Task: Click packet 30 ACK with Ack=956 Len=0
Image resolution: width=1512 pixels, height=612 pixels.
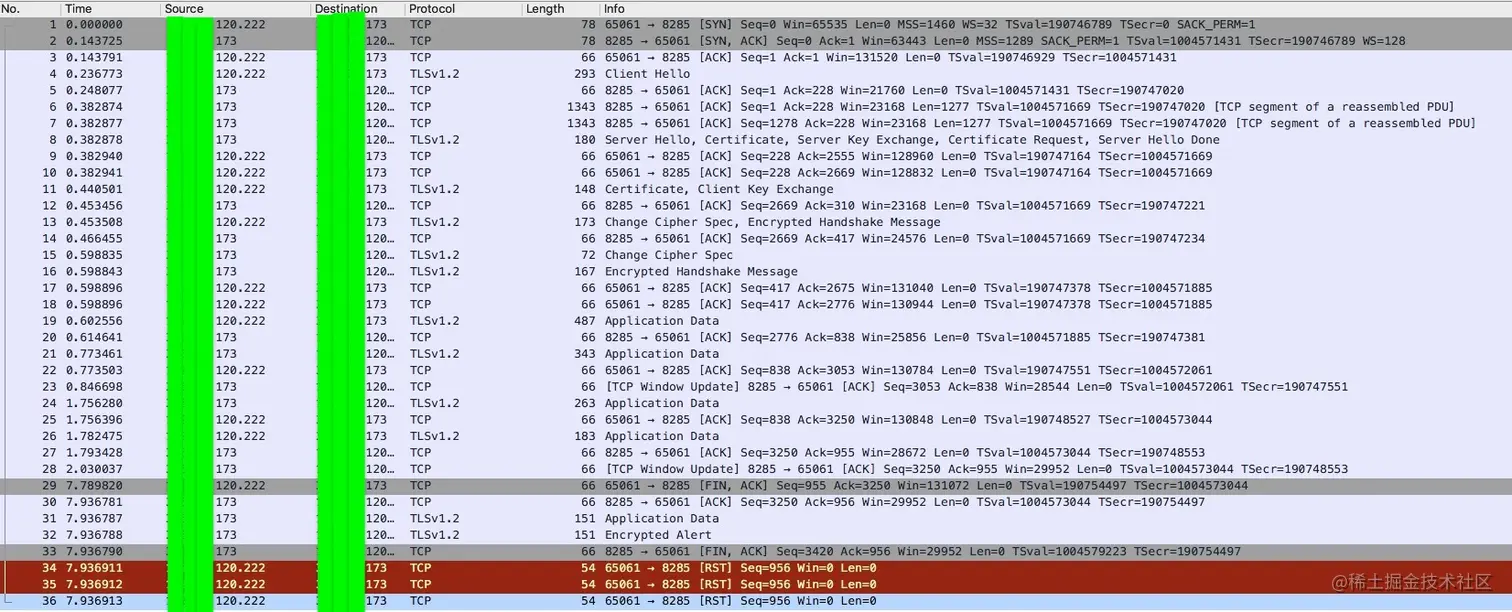Action: click(x=756, y=501)
